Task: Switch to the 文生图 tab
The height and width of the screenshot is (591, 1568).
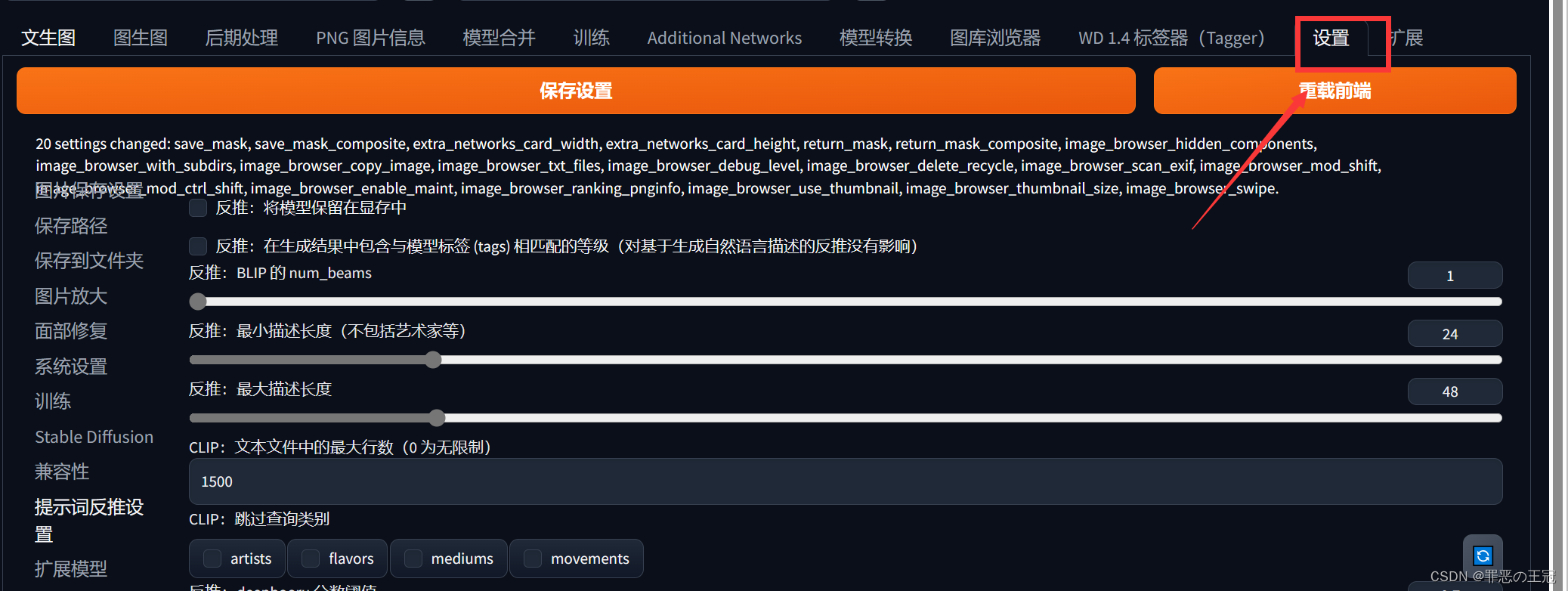Action: [x=48, y=38]
